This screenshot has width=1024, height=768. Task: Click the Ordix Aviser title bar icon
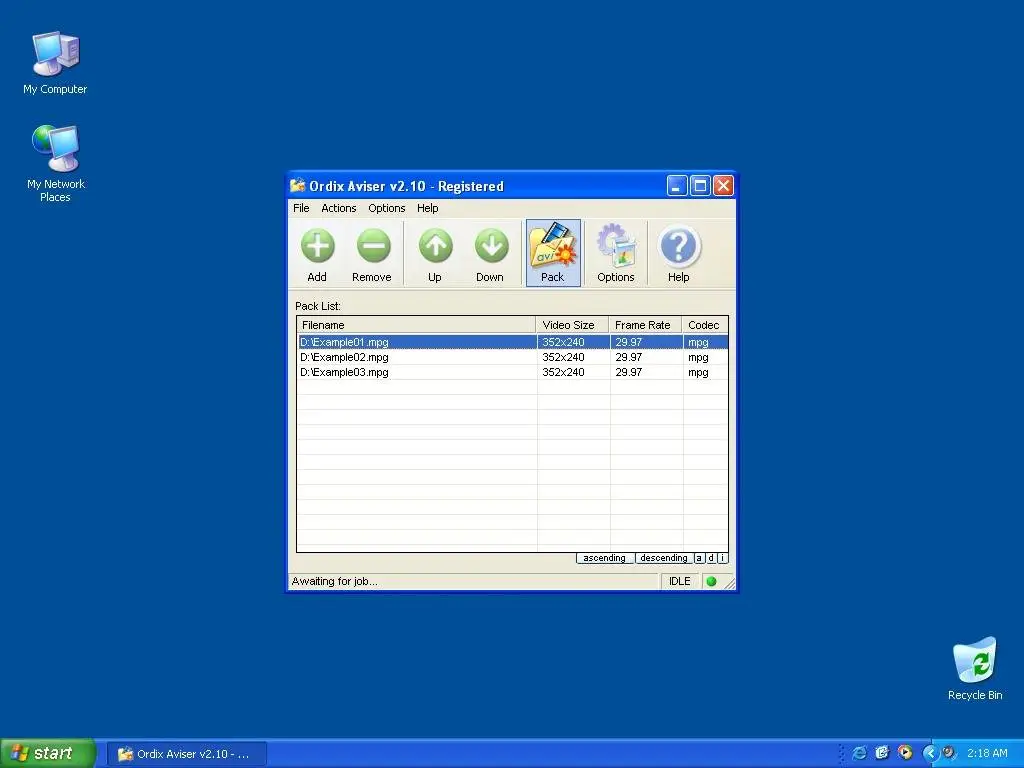click(x=298, y=186)
